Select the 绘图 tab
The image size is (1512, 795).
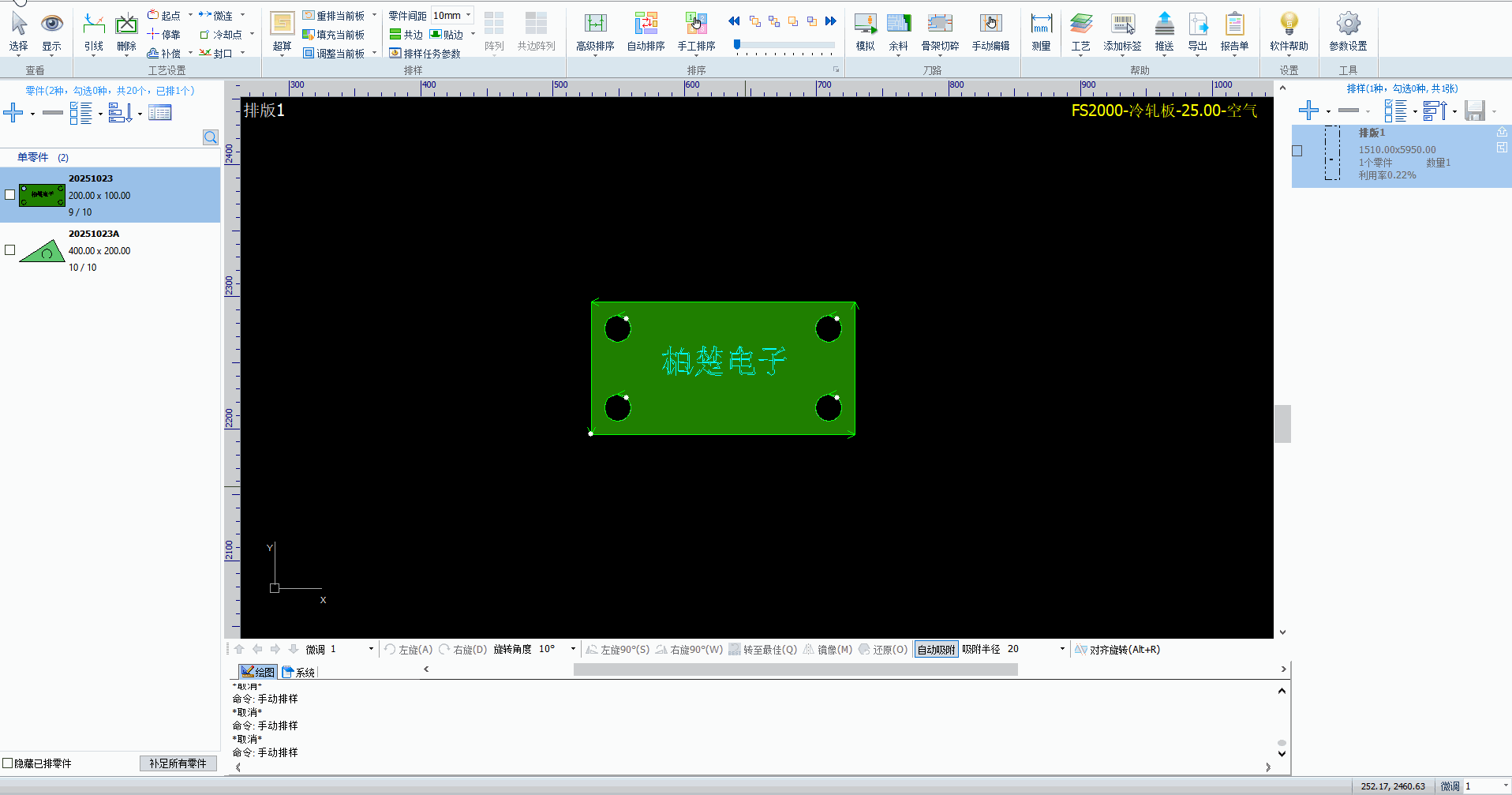pyautogui.click(x=258, y=672)
